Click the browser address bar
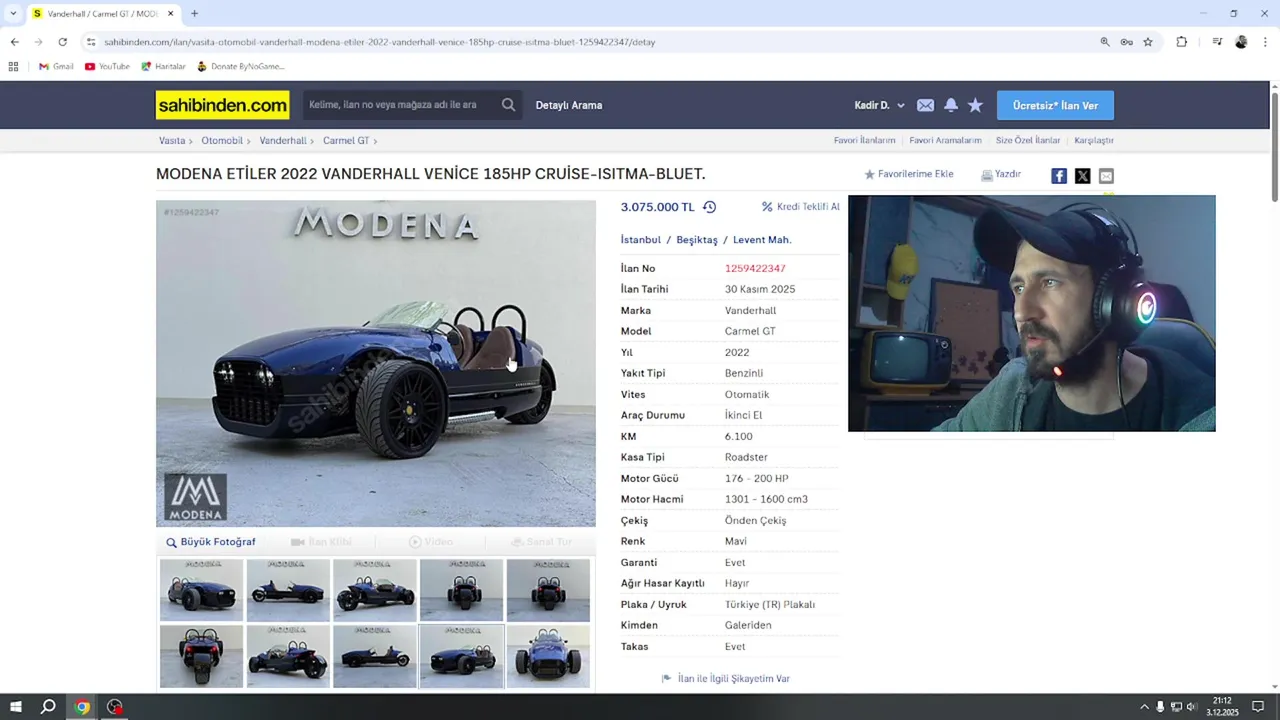The height and width of the screenshot is (720, 1280). [590, 42]
